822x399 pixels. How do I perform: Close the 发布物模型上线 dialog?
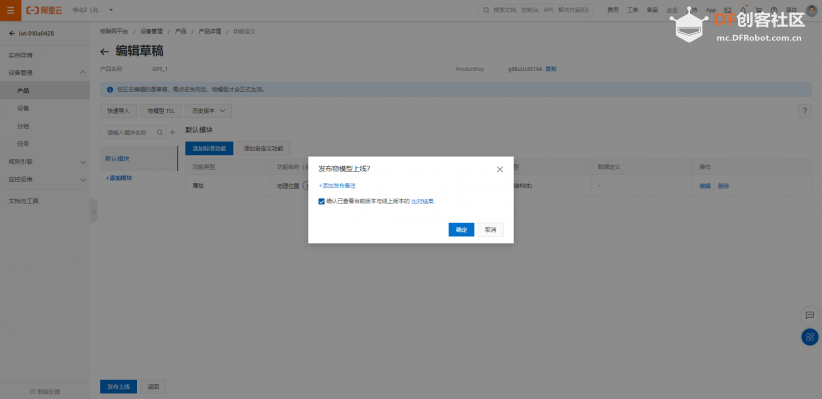[x=500, y=169]
